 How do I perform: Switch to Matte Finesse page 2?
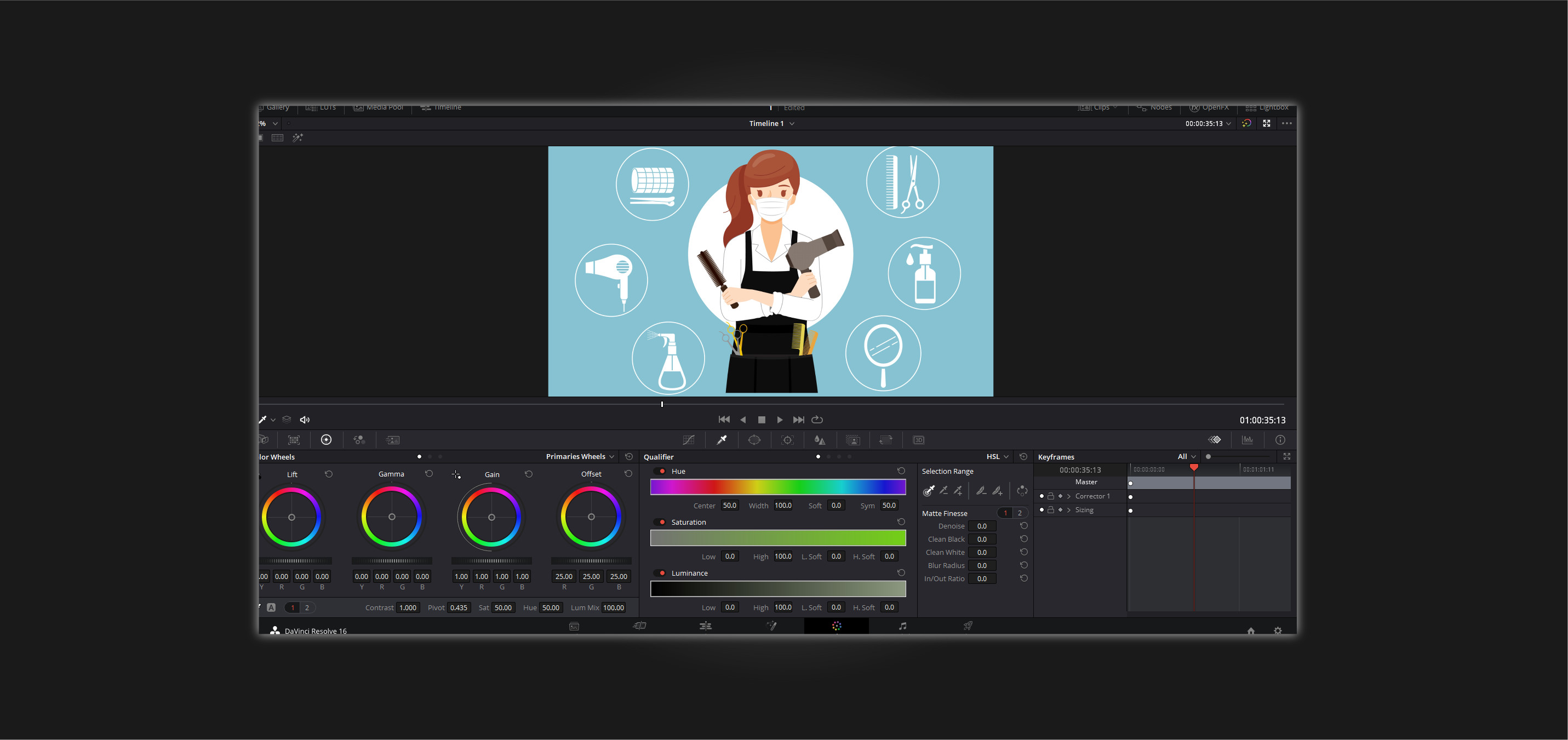tap(1020, 513)
